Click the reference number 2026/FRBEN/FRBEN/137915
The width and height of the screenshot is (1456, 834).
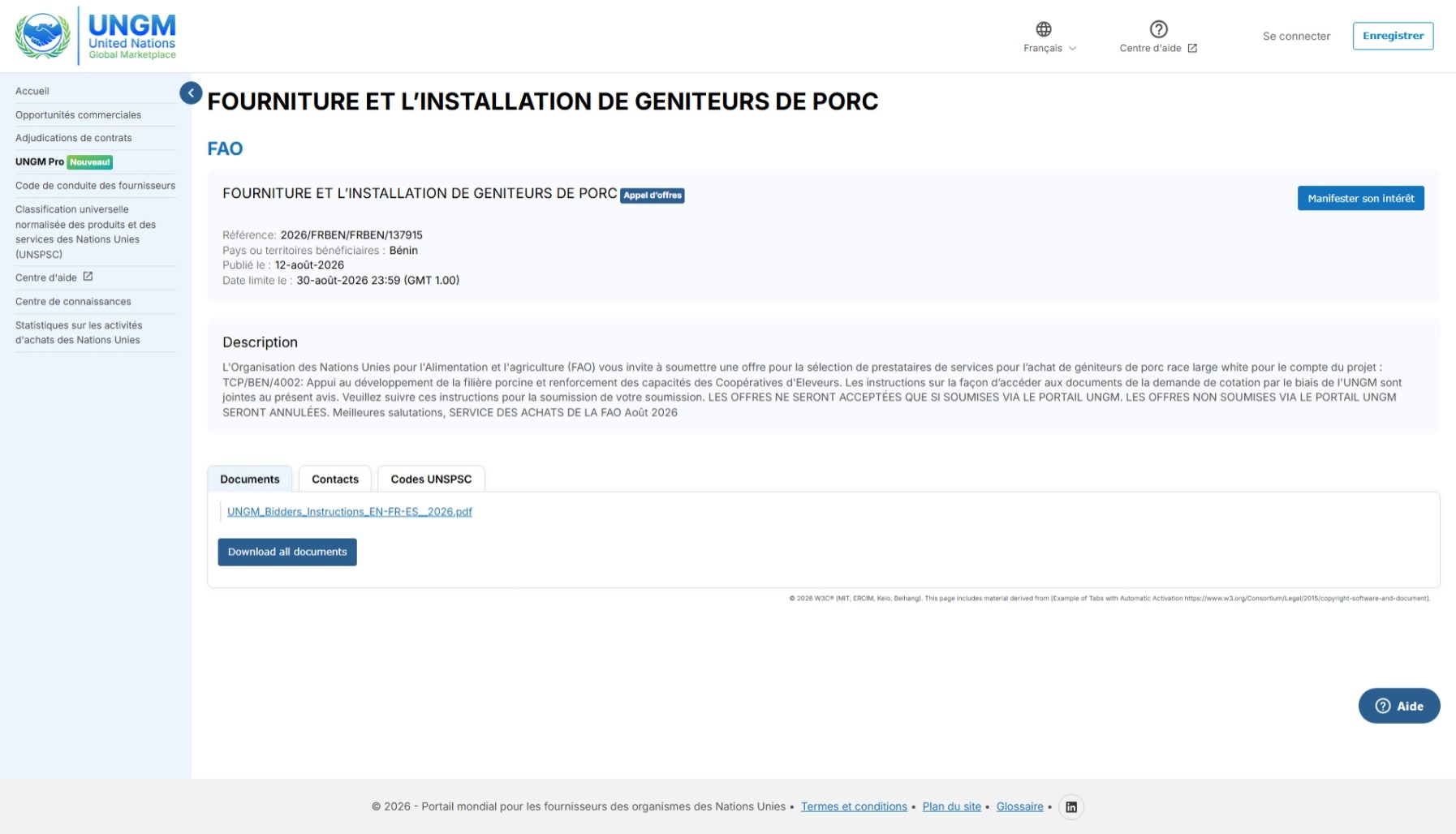351,235
